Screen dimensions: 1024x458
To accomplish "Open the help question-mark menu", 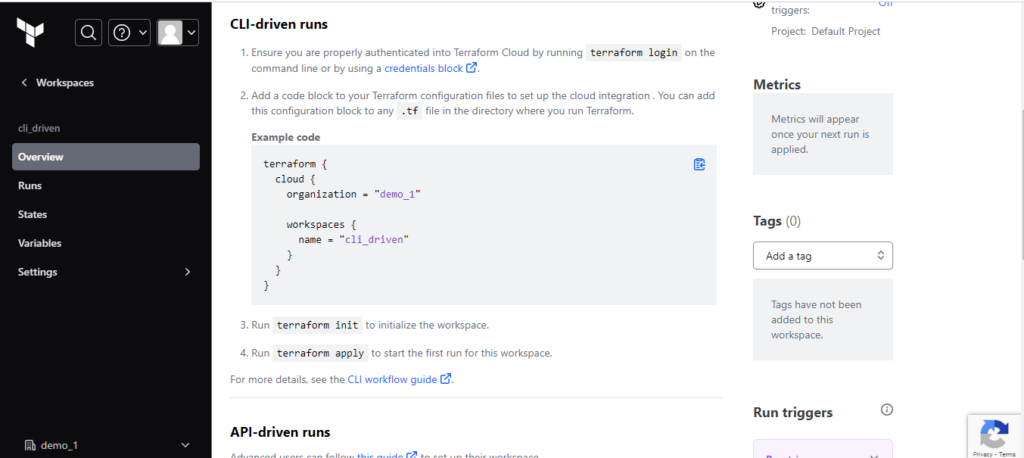I will pos(129,33).
